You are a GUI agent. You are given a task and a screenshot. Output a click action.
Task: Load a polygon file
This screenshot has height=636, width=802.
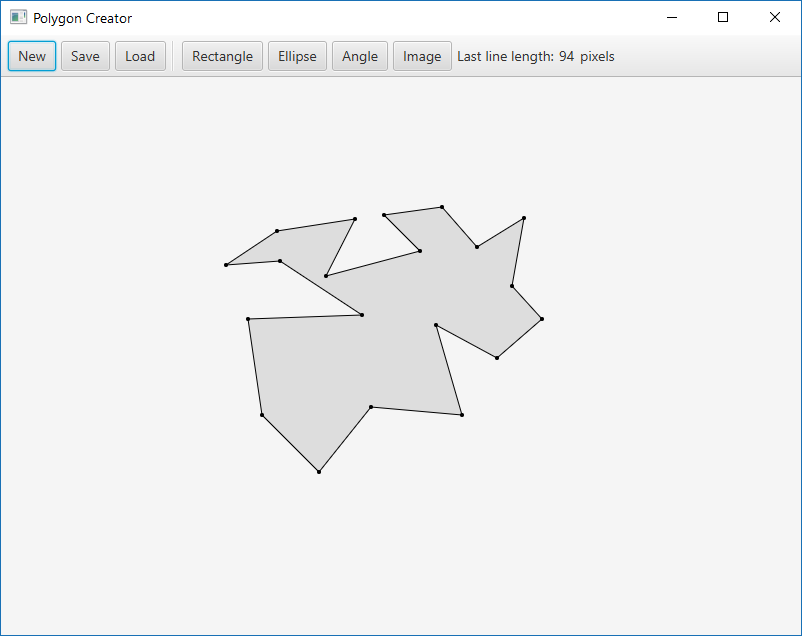140,56
